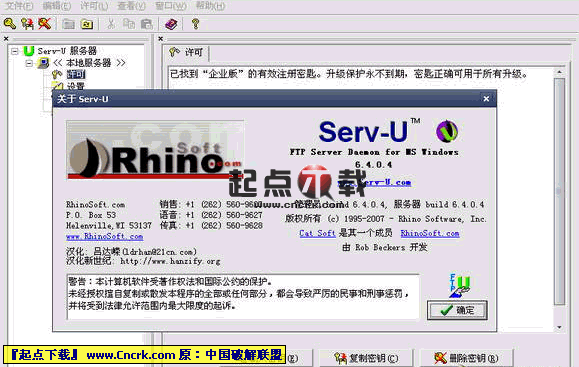The image size is (579, 367).
Task: Open the Cat Soft link
Action: (317, 233)
